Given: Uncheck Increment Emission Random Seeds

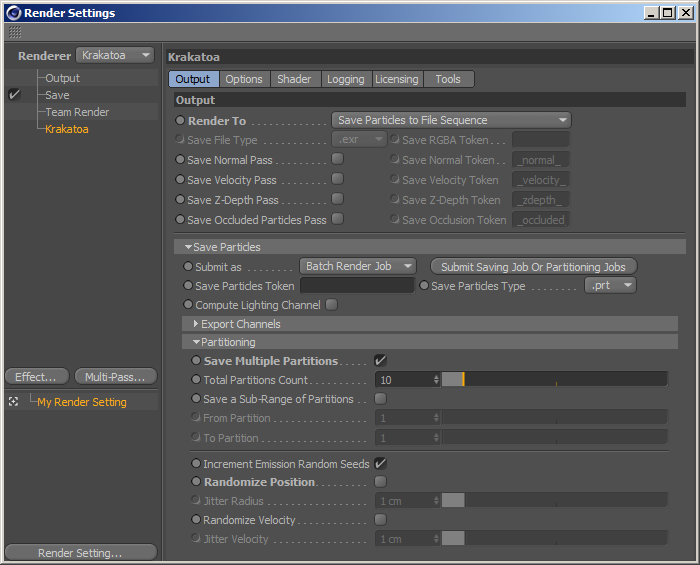Looking at the screenshot, I should 380,464.
